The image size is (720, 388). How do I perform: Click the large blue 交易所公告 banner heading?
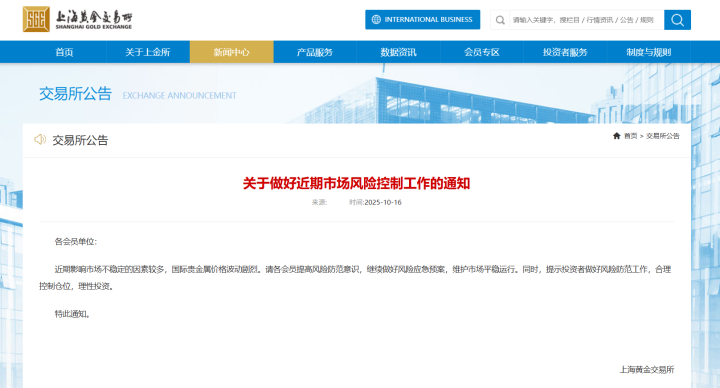click(75, 94)
